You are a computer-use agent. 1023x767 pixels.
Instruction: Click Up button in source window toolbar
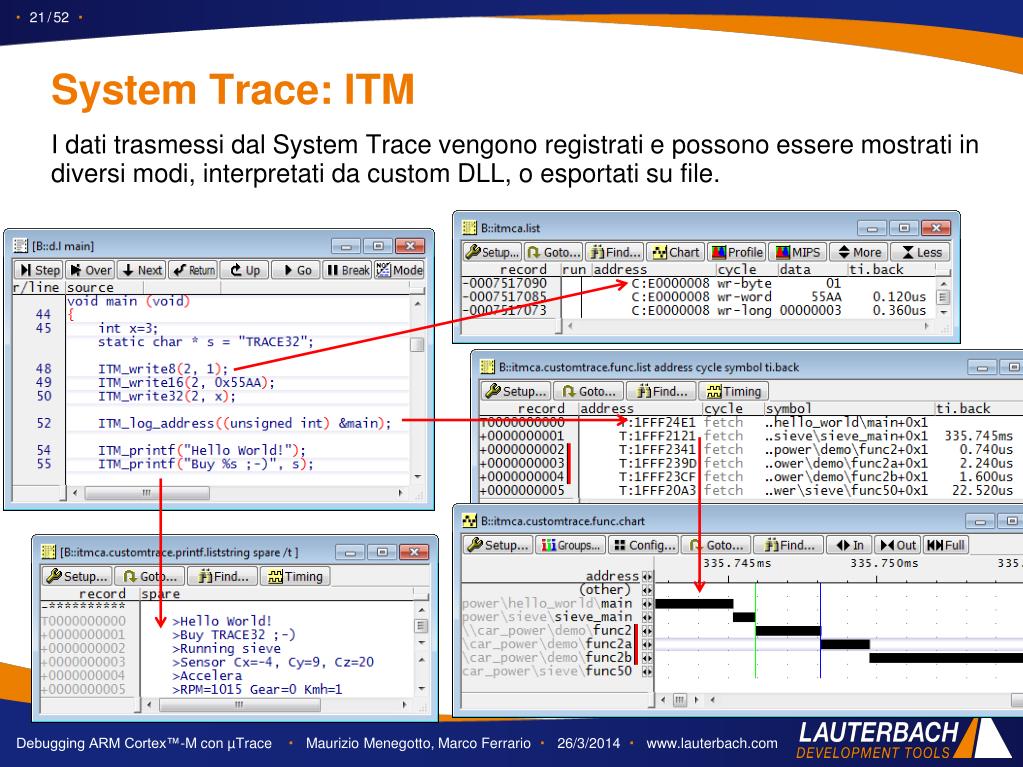[x=245, y=270]
